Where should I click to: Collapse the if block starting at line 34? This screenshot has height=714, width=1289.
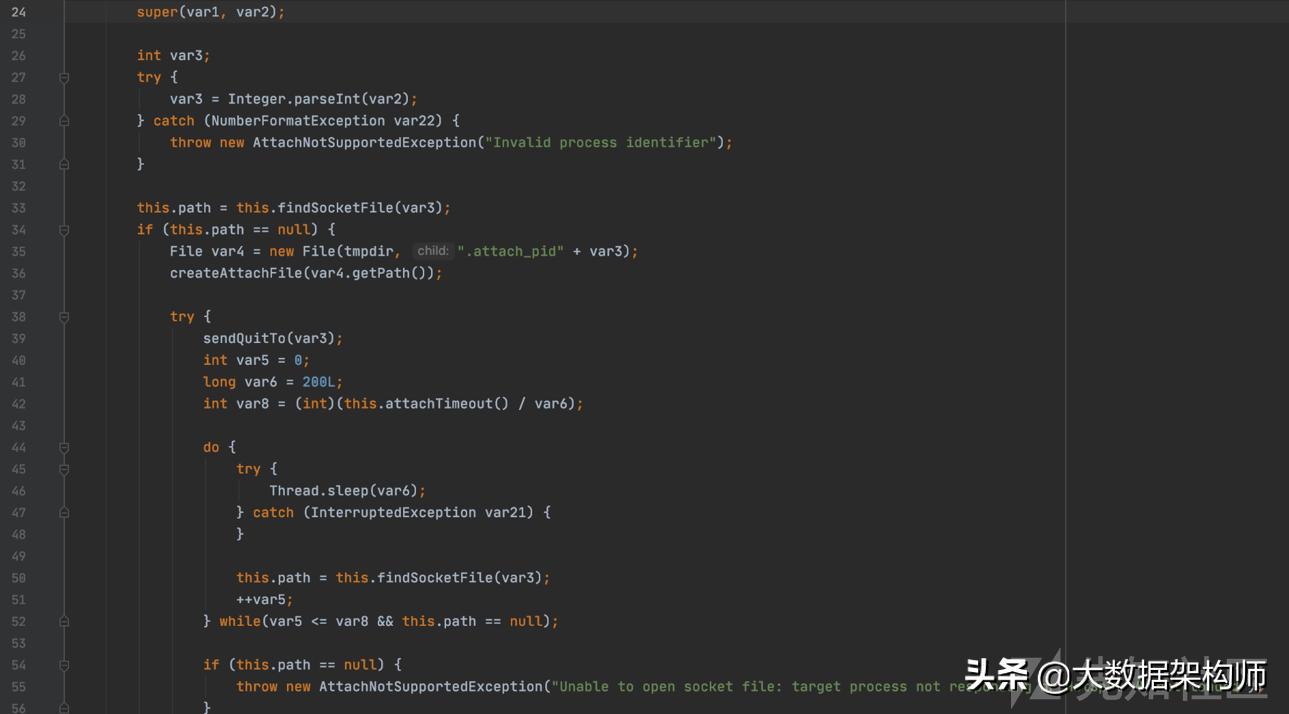pos(63,229)
